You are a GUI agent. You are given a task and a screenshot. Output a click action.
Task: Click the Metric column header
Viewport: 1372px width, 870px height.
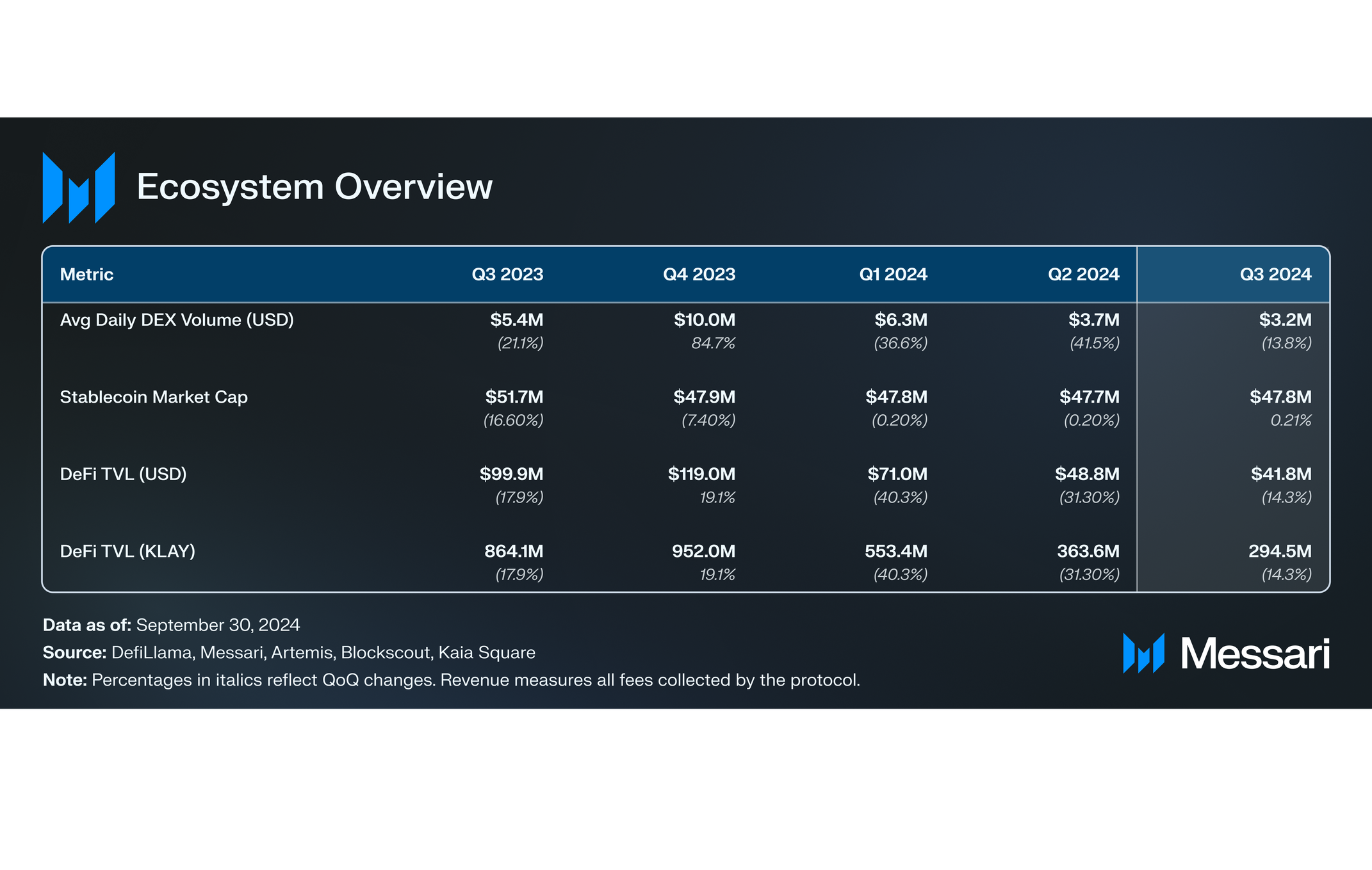tap(86, 275)
